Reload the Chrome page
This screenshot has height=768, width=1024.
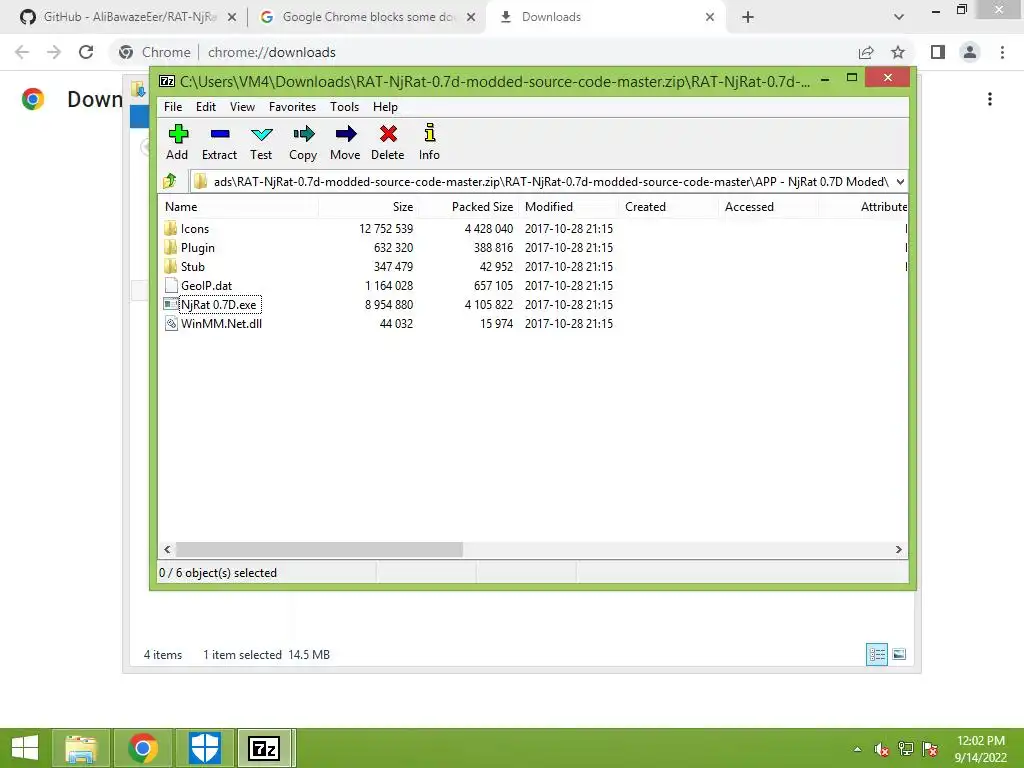[86, 52]
